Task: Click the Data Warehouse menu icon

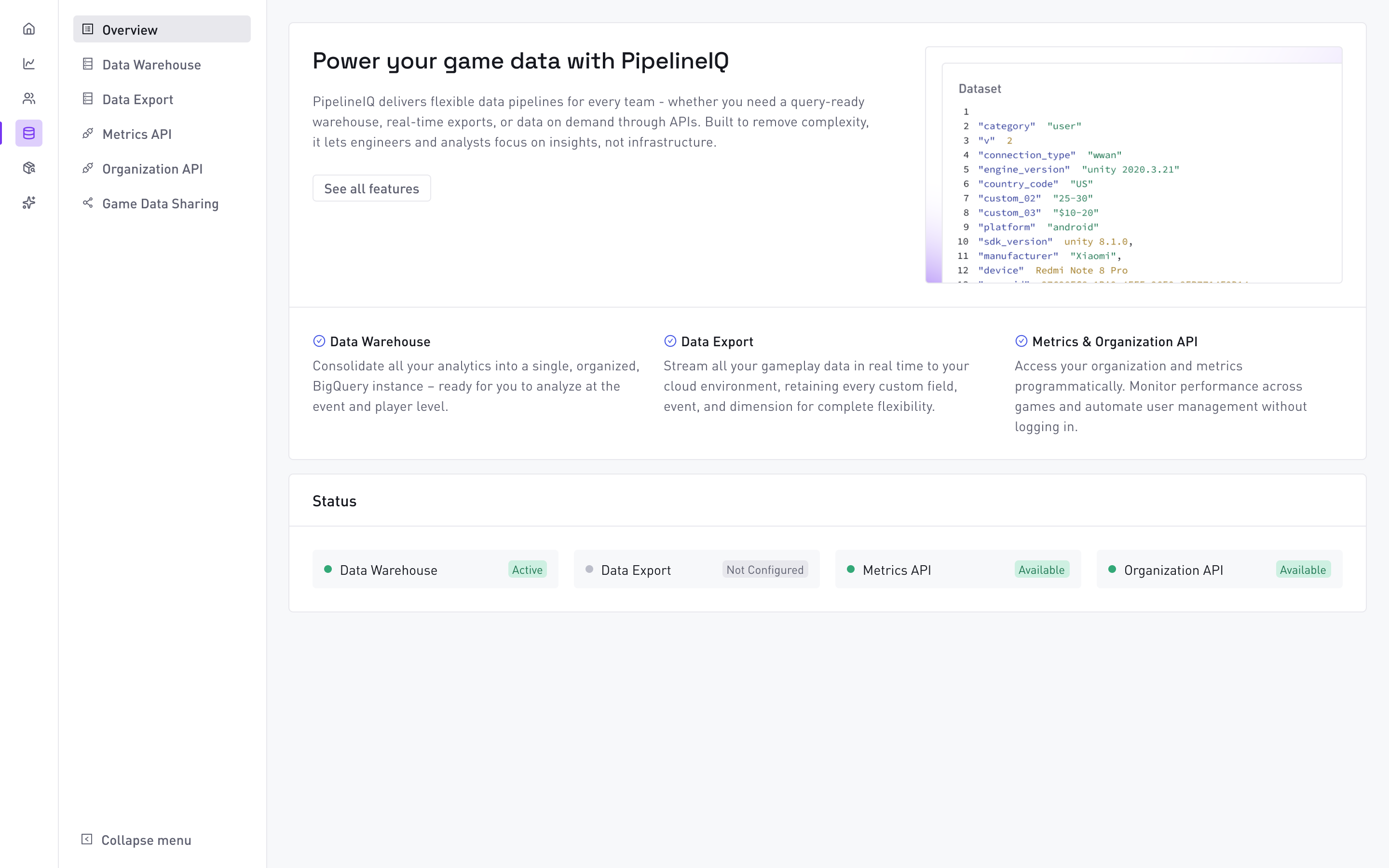Action: pos(88,64)
